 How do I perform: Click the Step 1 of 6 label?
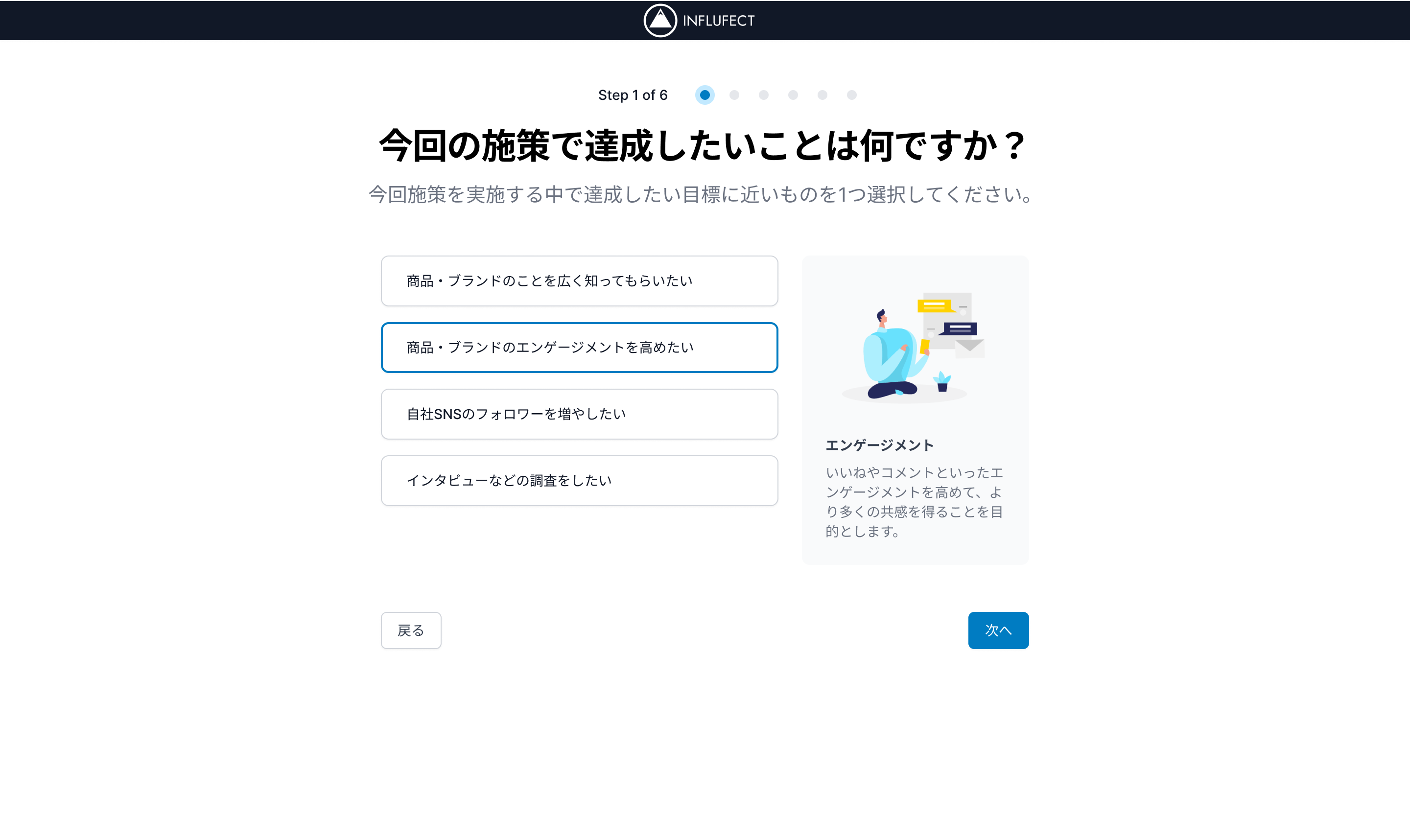tap(632, 95)
